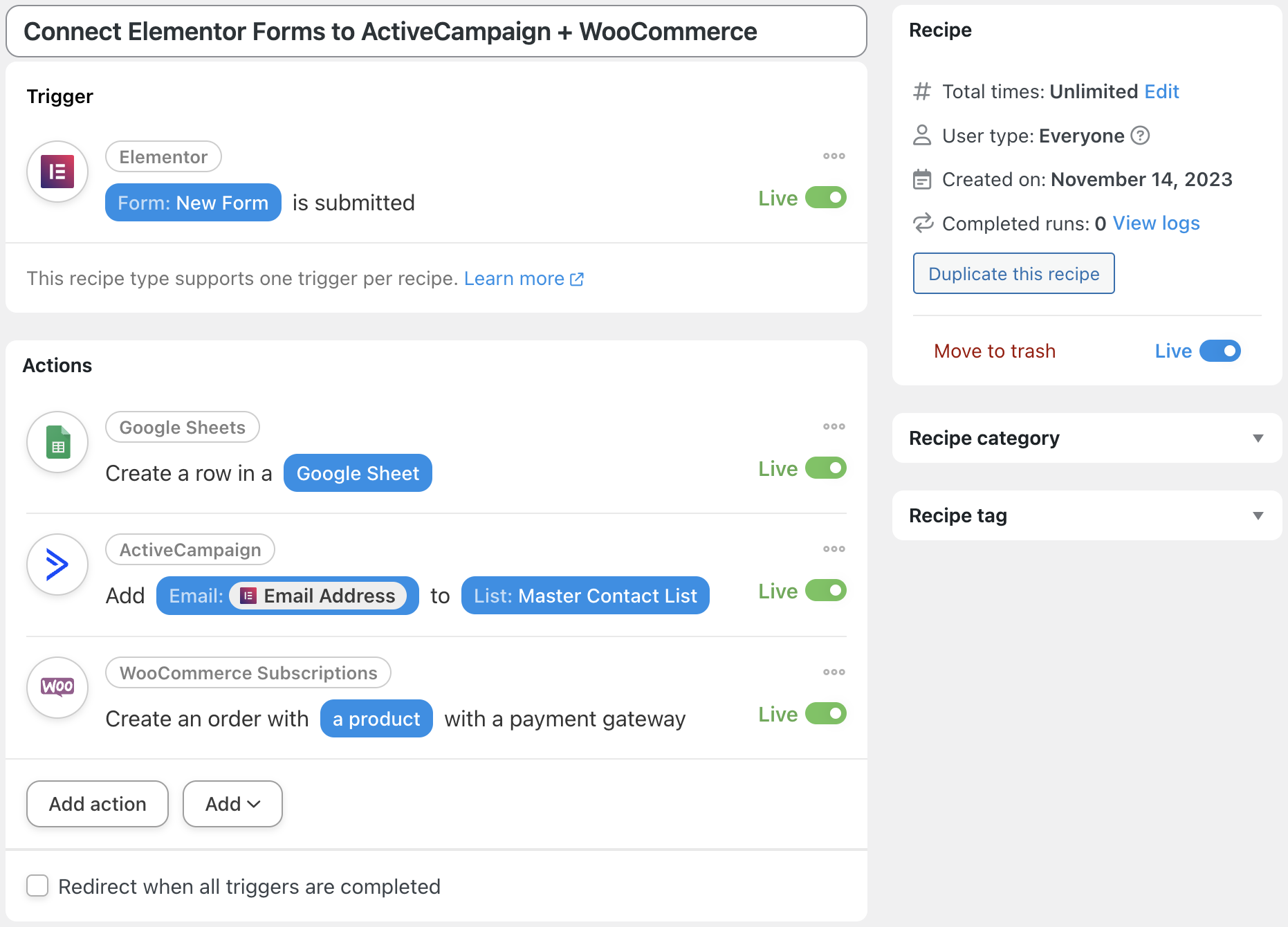Image resolution: width=1288 pixels, height=927 pixels.
Task: Open the Google Sheets action three-dot menu
Action: tap(834, 427)
